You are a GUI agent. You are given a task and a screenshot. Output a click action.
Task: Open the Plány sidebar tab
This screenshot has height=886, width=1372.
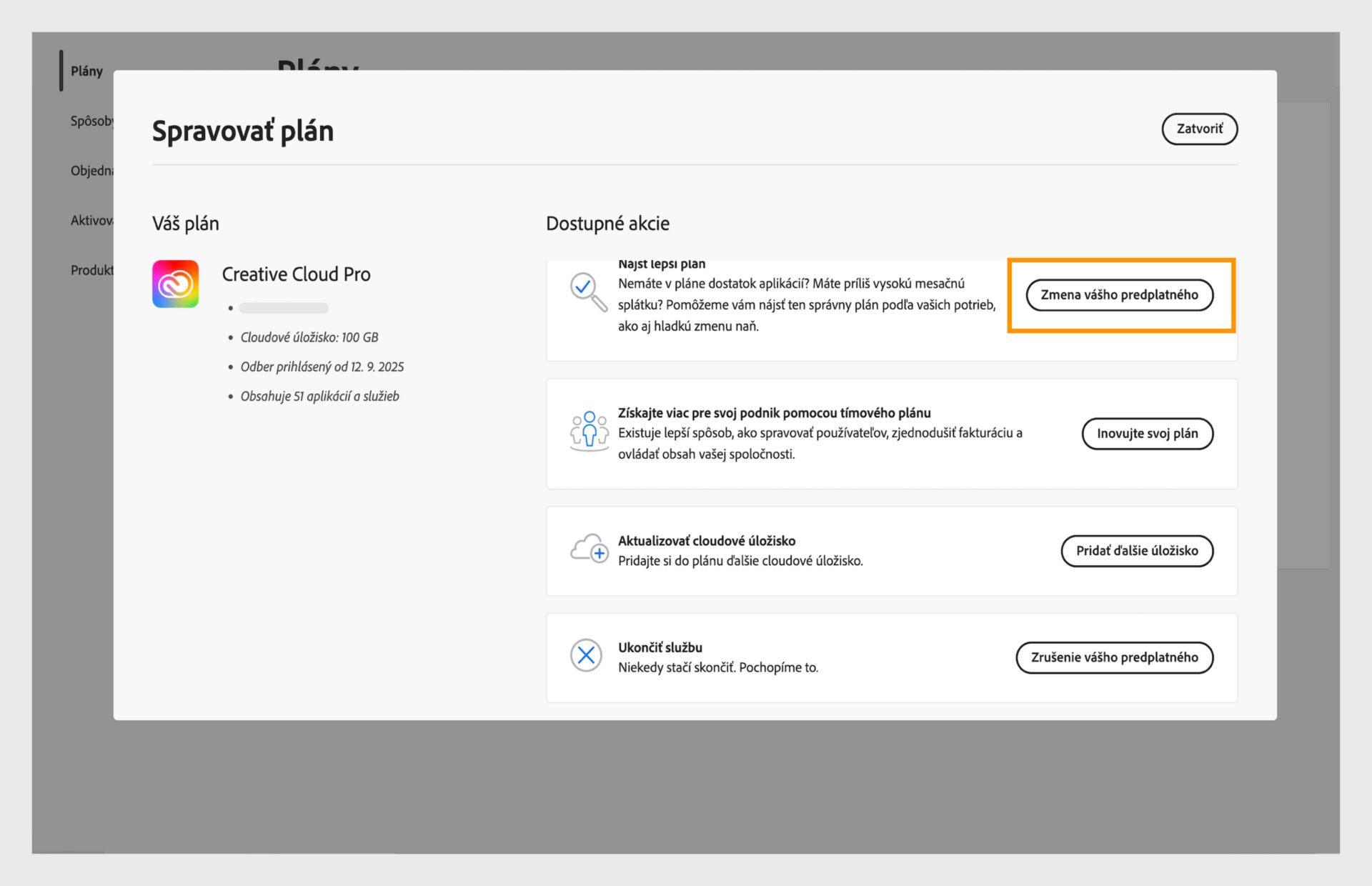[86, 71]
